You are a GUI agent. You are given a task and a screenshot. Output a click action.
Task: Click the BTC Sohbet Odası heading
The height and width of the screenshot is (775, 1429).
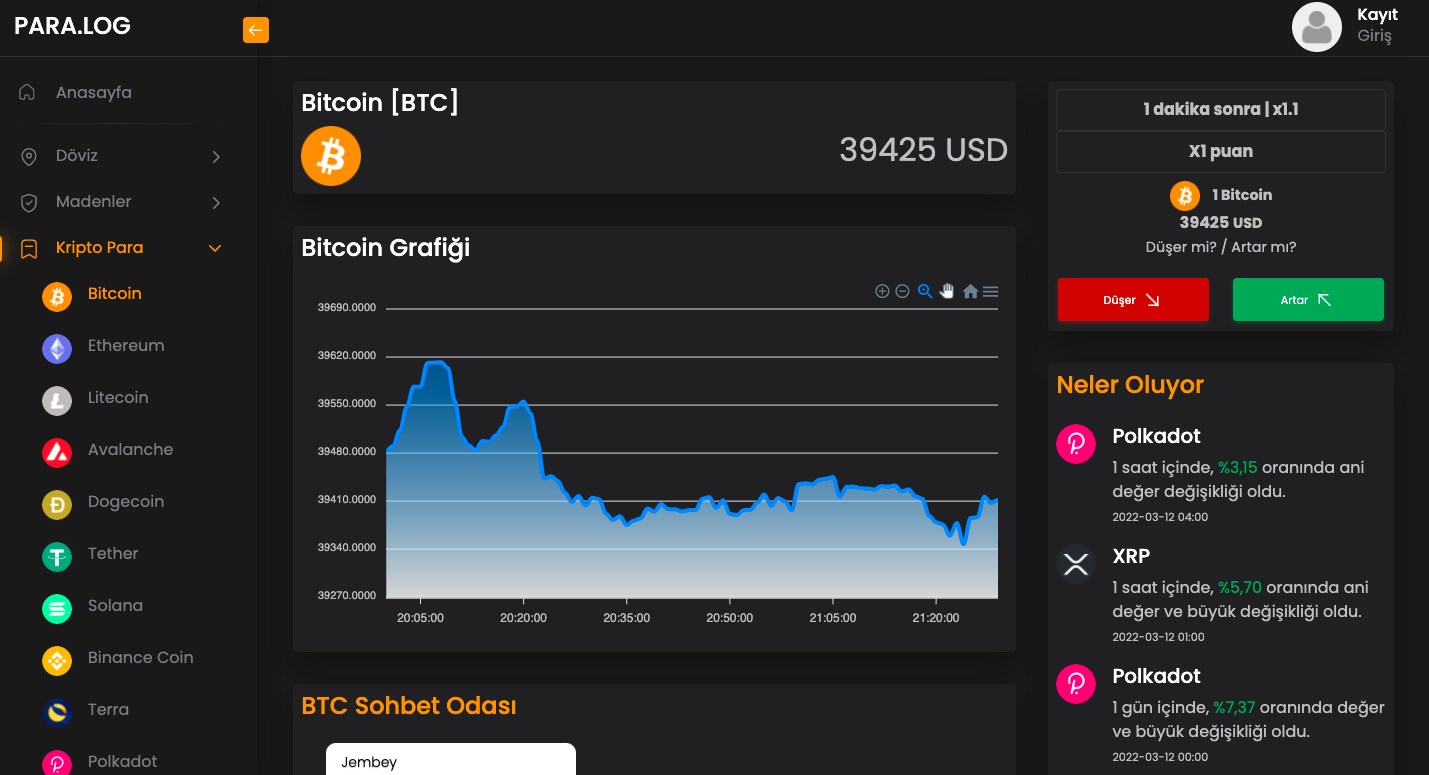[409, 706]
